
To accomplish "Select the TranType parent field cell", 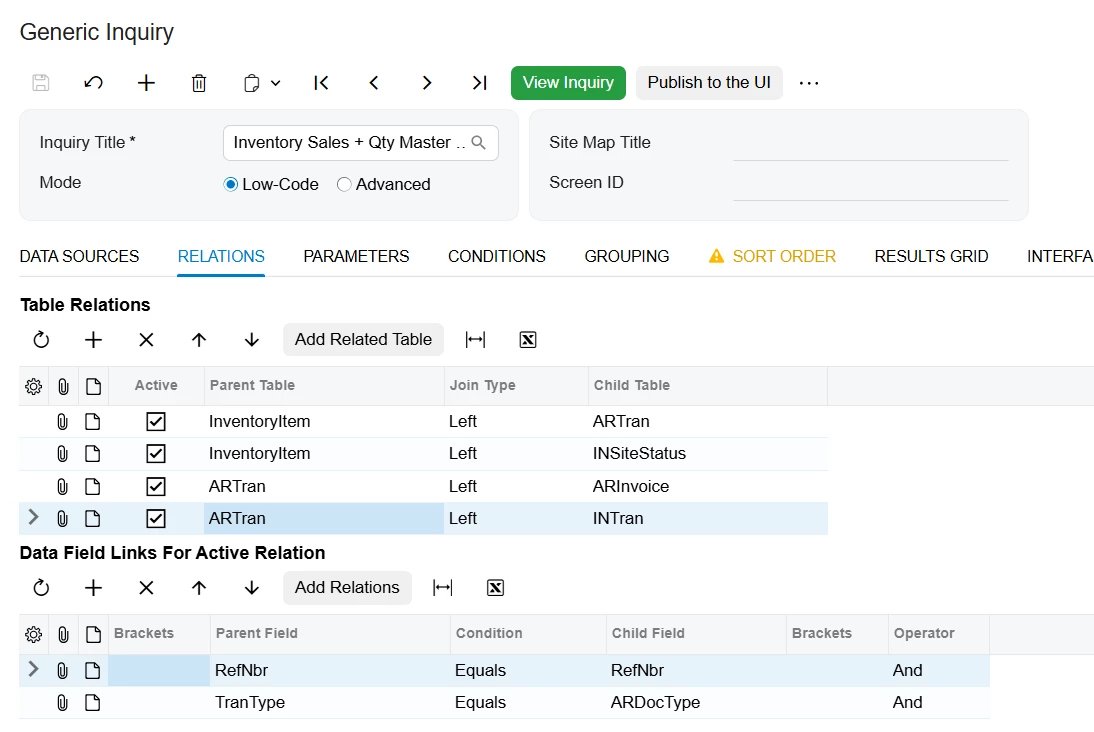I will [x=330, y=703].
